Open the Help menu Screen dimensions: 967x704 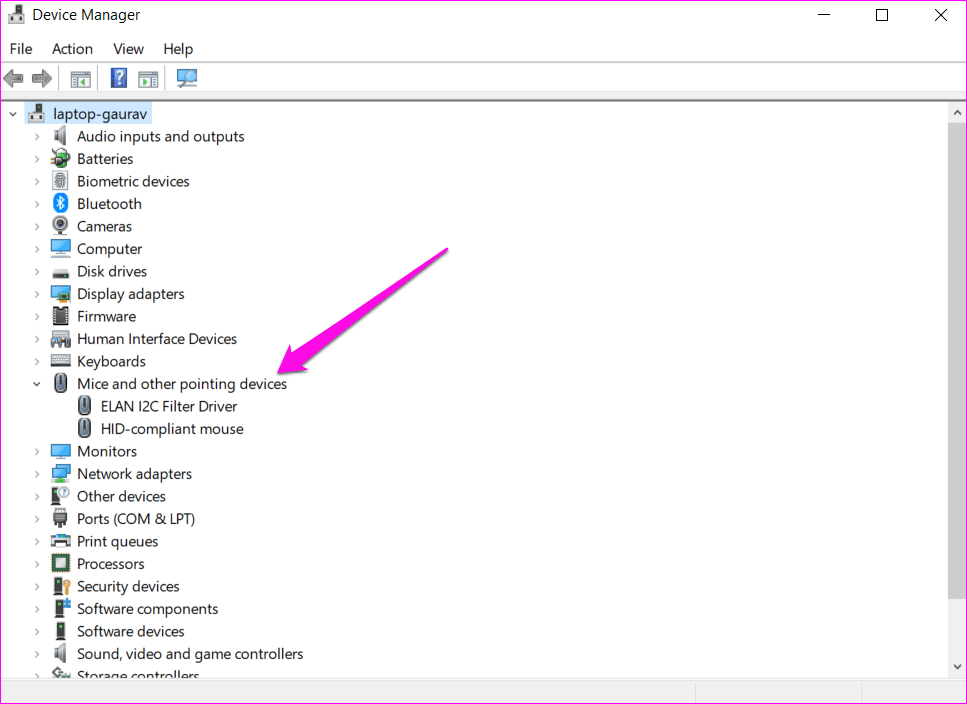[x=178, y=49]
